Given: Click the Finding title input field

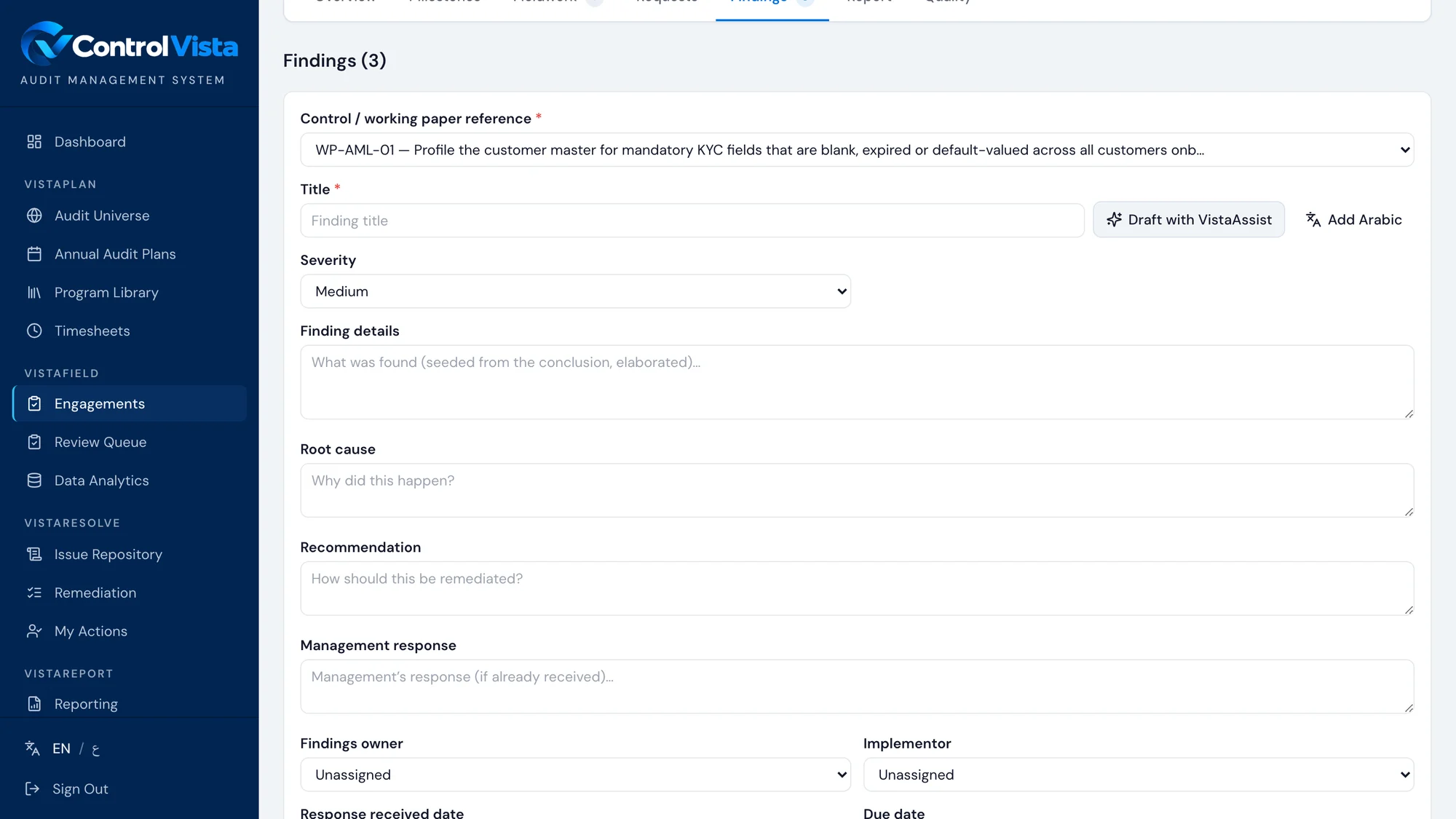Looking at the screenshot, I should 692,221.
